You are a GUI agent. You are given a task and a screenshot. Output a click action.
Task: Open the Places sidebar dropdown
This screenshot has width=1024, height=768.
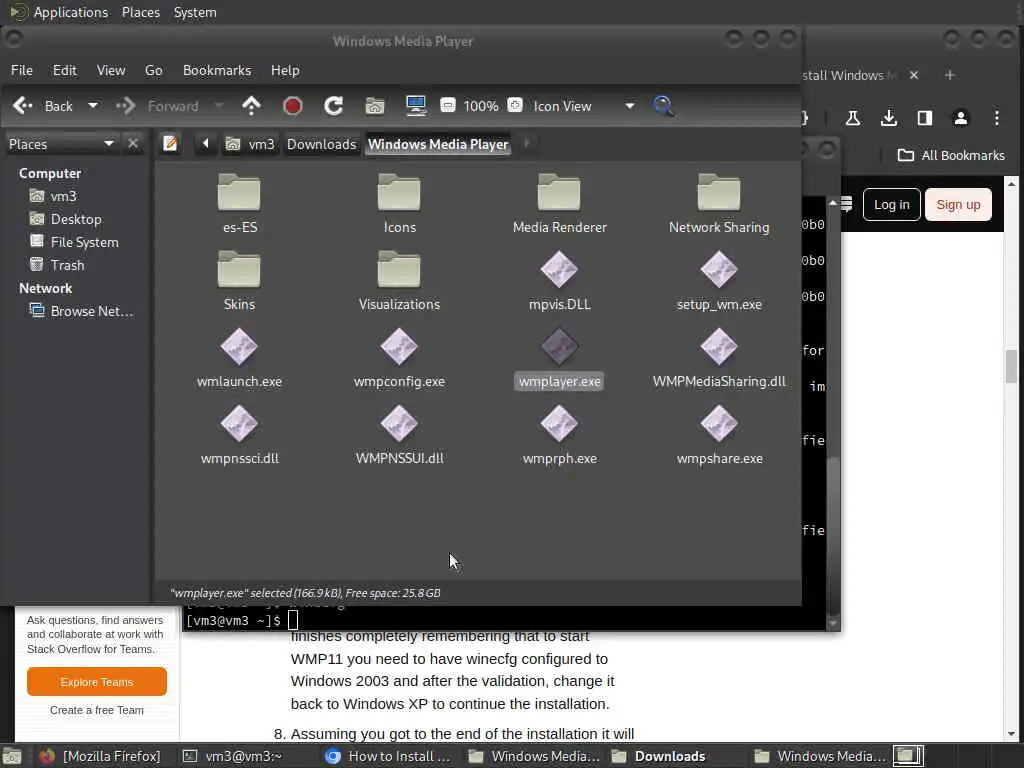pos(61,144)
